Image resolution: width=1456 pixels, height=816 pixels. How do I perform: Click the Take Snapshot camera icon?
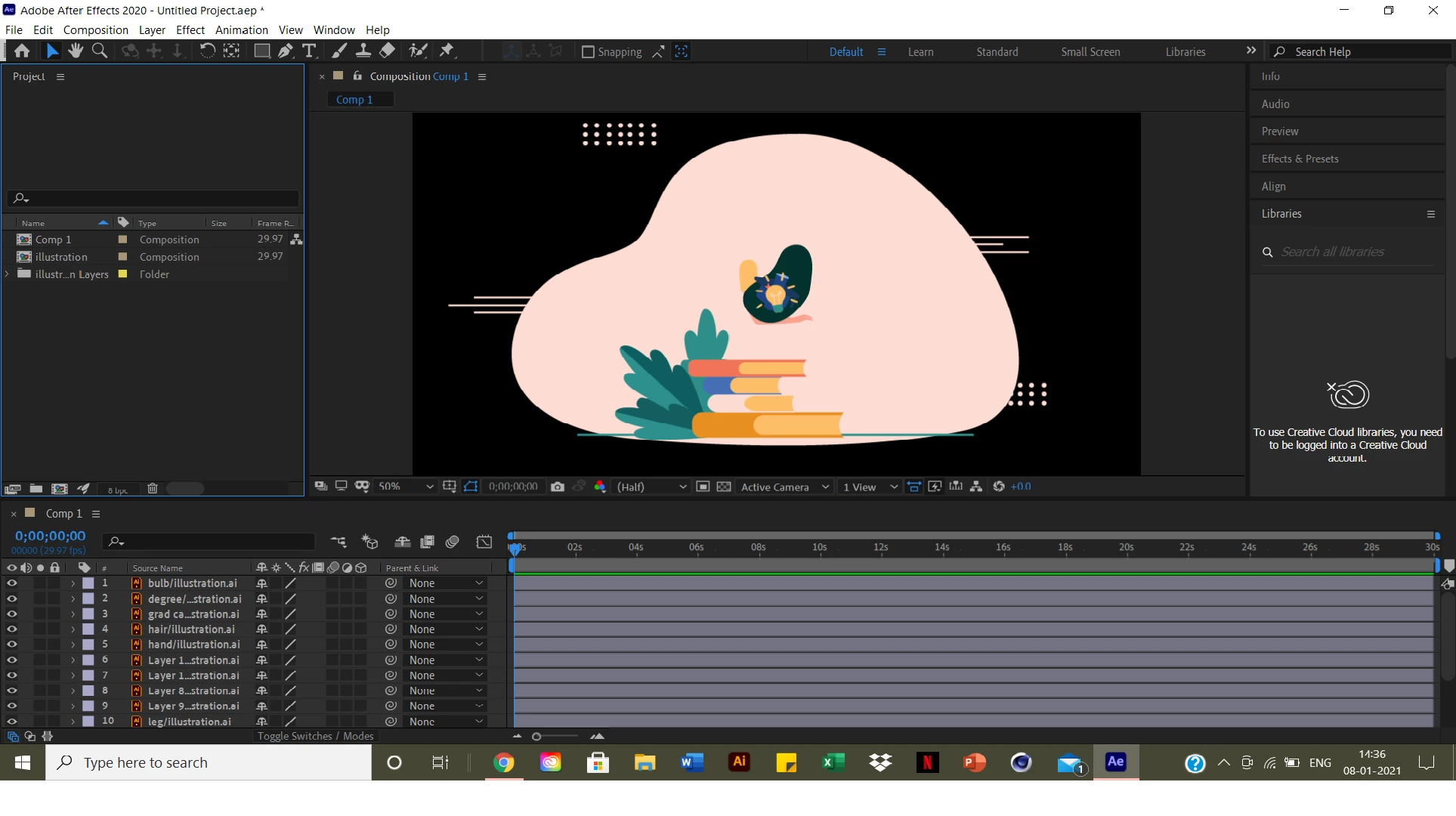558,487
